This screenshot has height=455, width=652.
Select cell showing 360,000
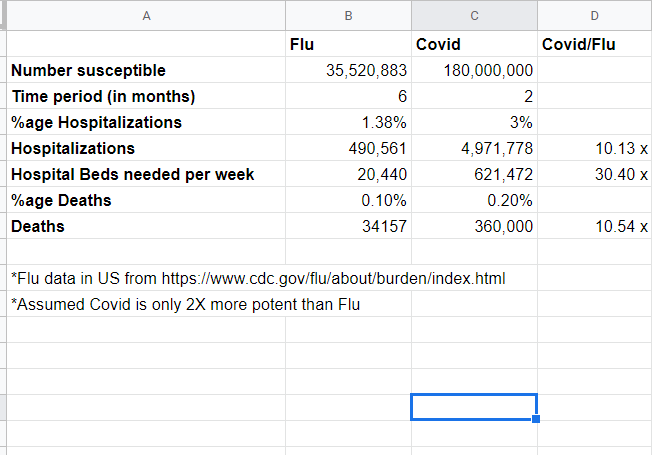tap(474, 226)
